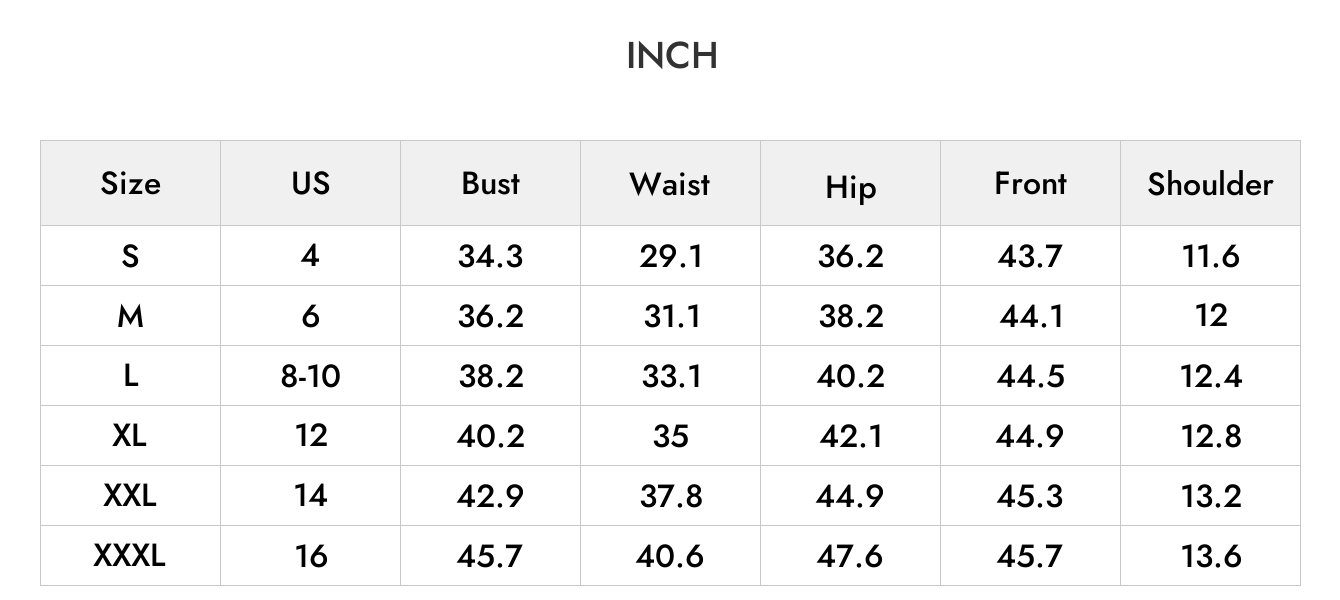Select the S size row label
This screenshot has height=600, width=1340.
pos(130,256)
